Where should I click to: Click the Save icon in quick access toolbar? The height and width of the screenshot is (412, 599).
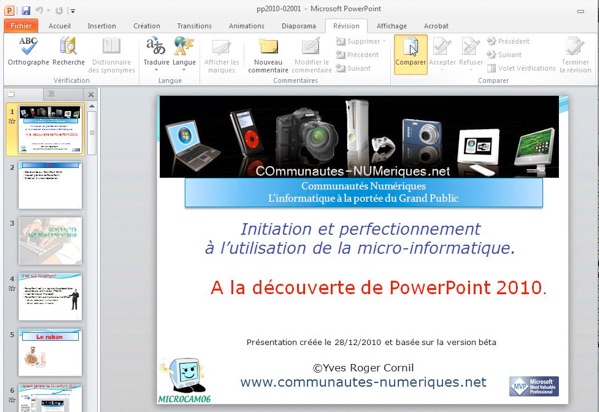tap(26, 10)
